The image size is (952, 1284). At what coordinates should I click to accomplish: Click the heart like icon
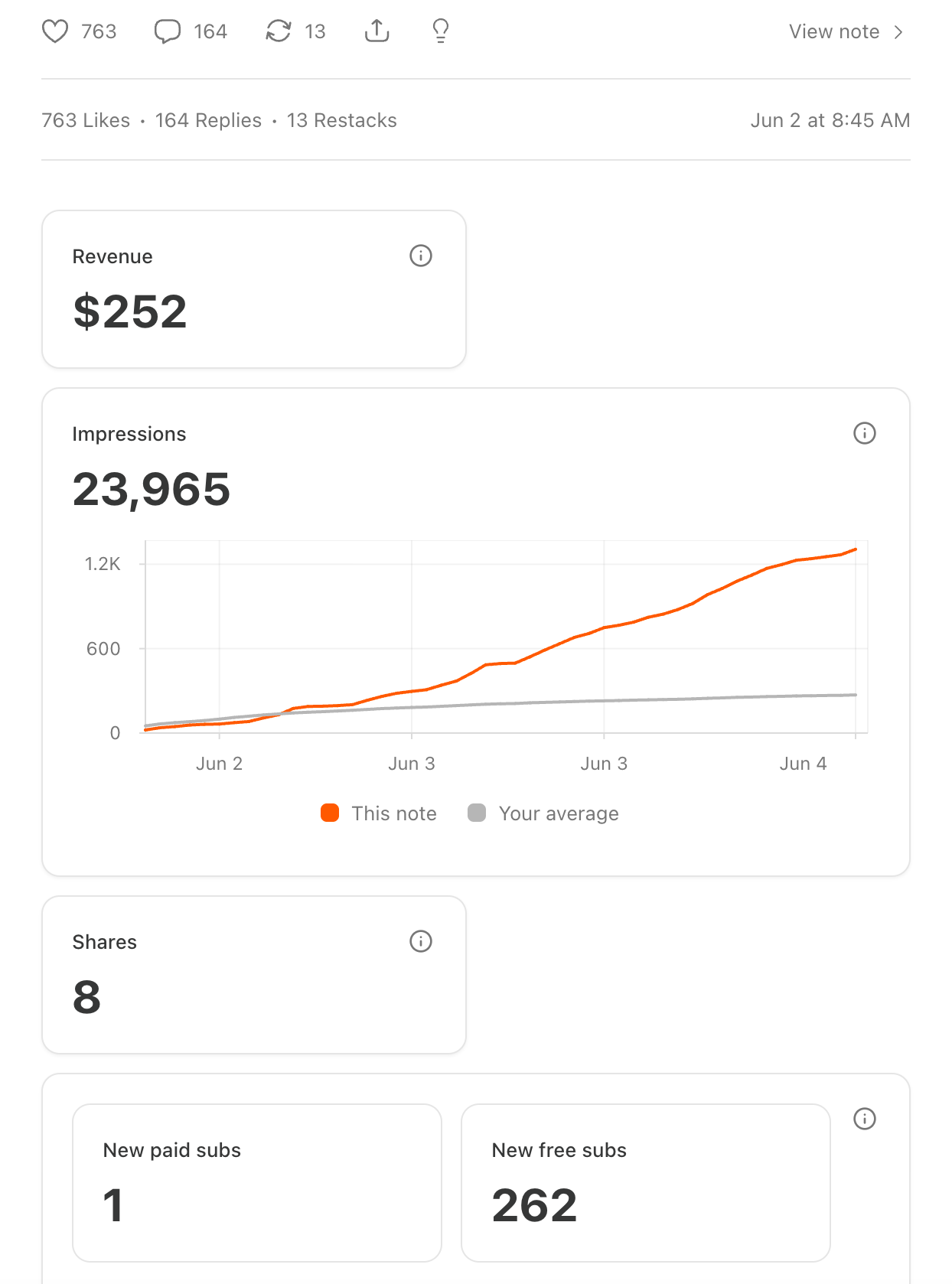[x=55, y=31]
